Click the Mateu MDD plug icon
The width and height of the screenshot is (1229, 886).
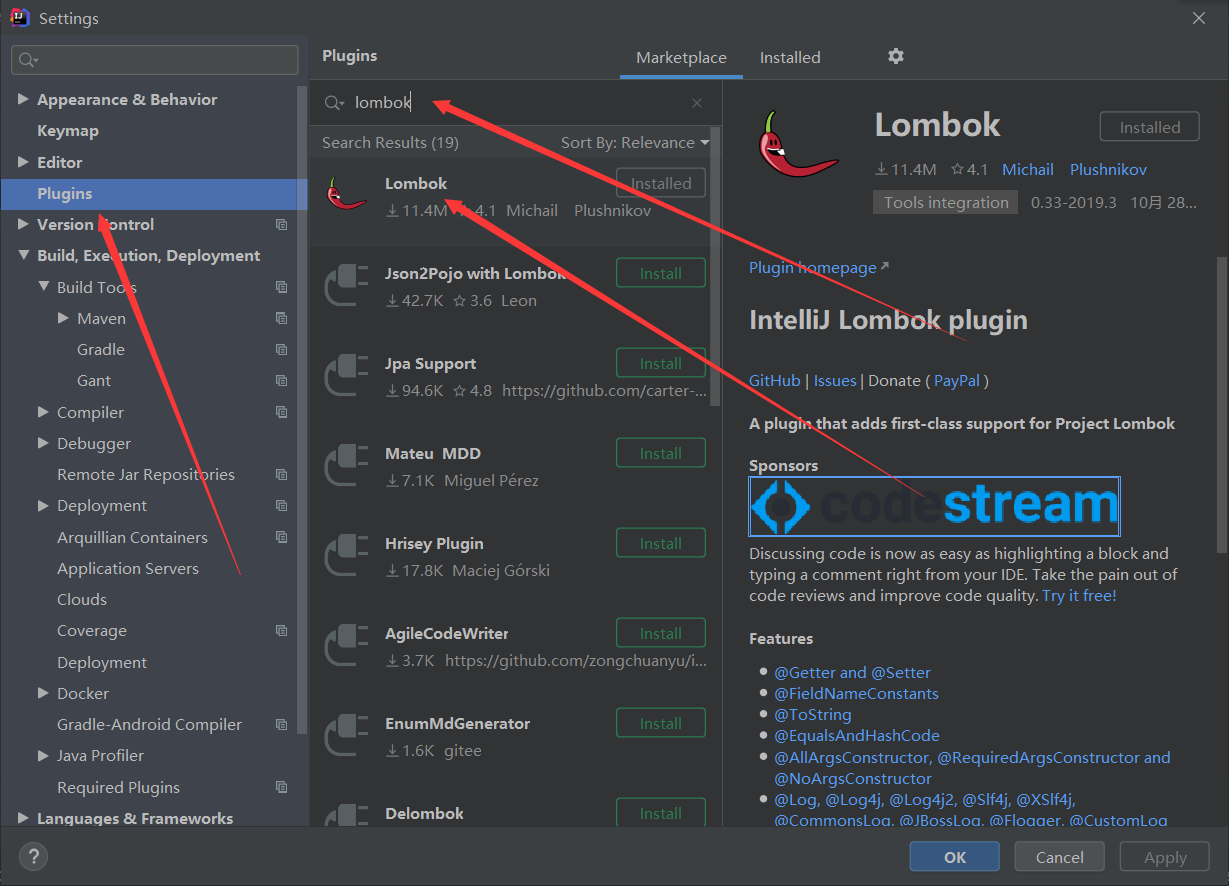(x=347, y=464)
